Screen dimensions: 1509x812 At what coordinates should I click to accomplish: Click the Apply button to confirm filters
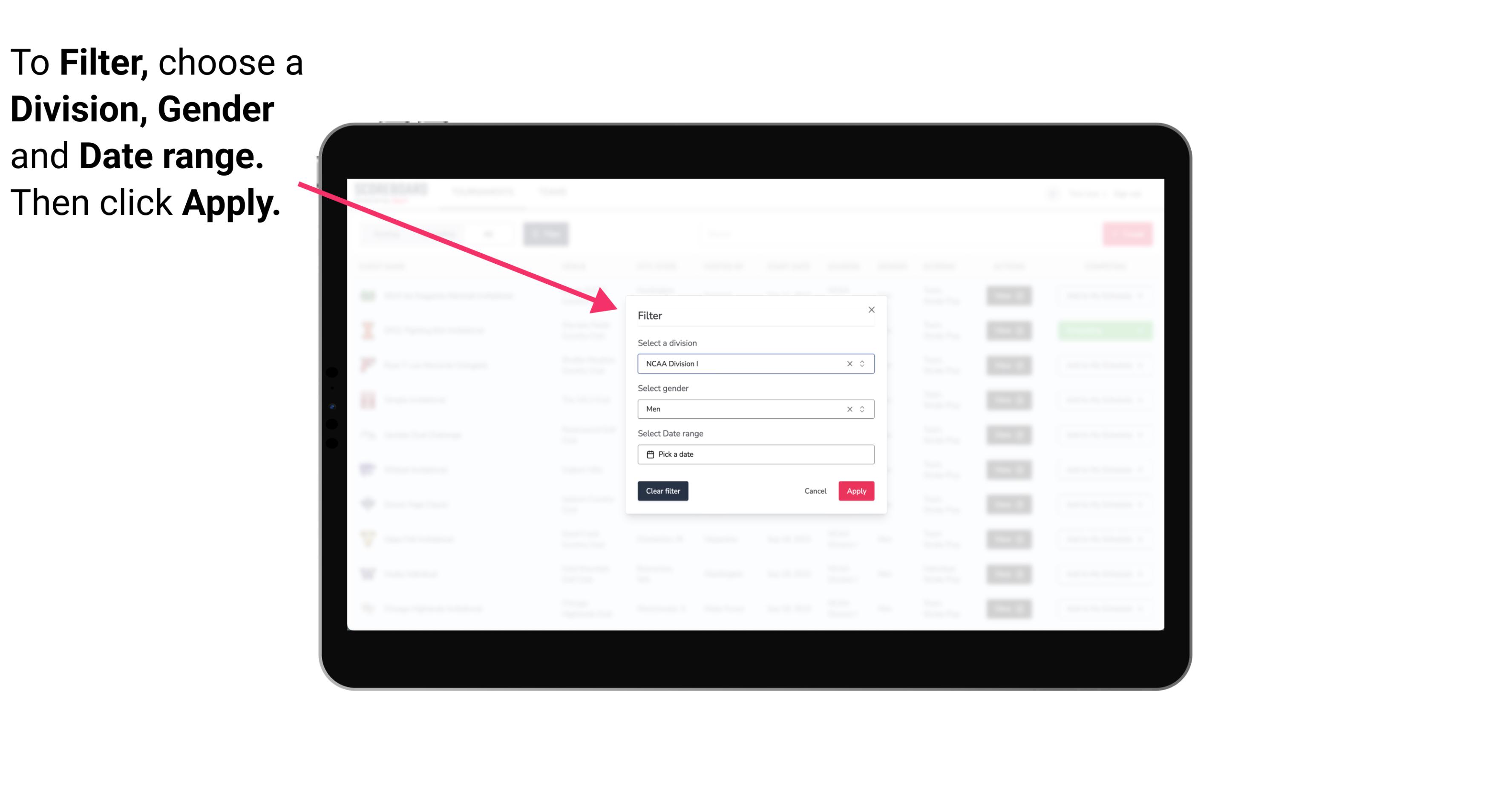[x=855, y=491]
